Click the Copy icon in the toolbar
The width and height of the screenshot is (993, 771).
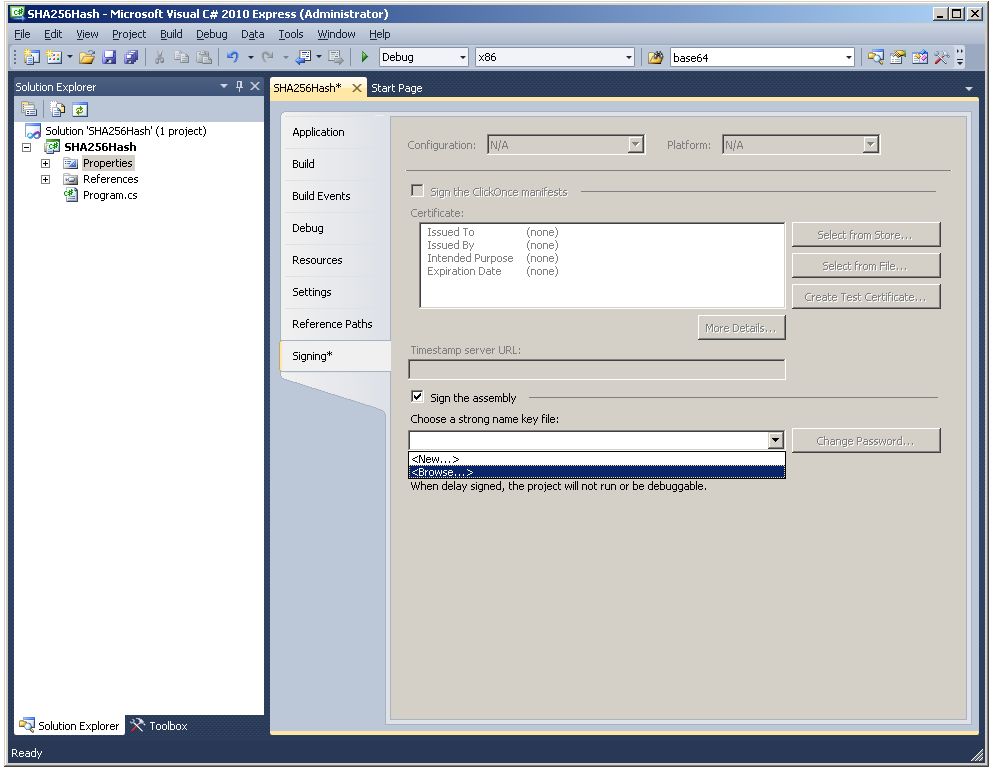(181, 57)
